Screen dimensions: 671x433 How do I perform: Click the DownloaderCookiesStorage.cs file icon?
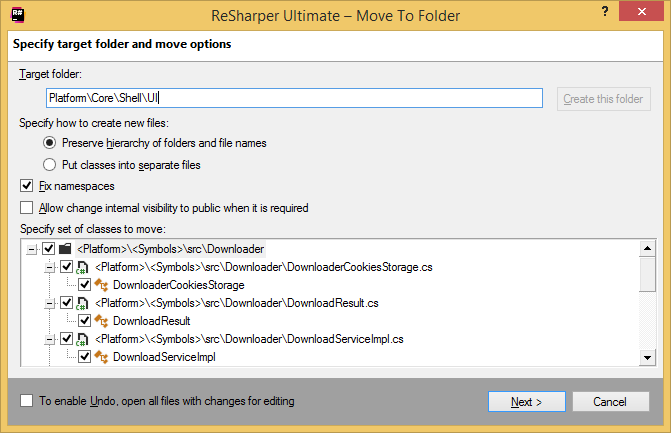click(x=83, y=267)
